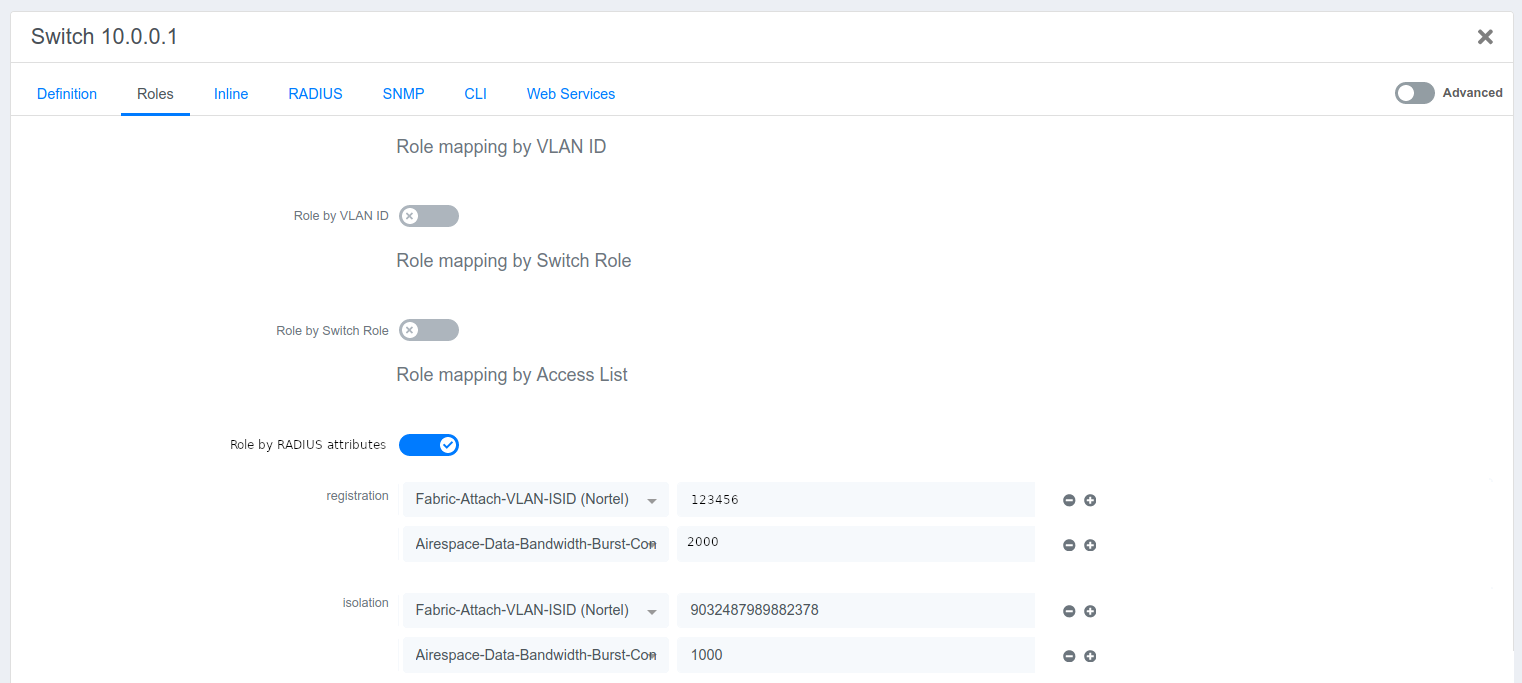Add row after isolation Airespace-Data-Bandwidth with plus icon
Viewport: 1522px width, 683px height.
click(x=1090, y=656)
